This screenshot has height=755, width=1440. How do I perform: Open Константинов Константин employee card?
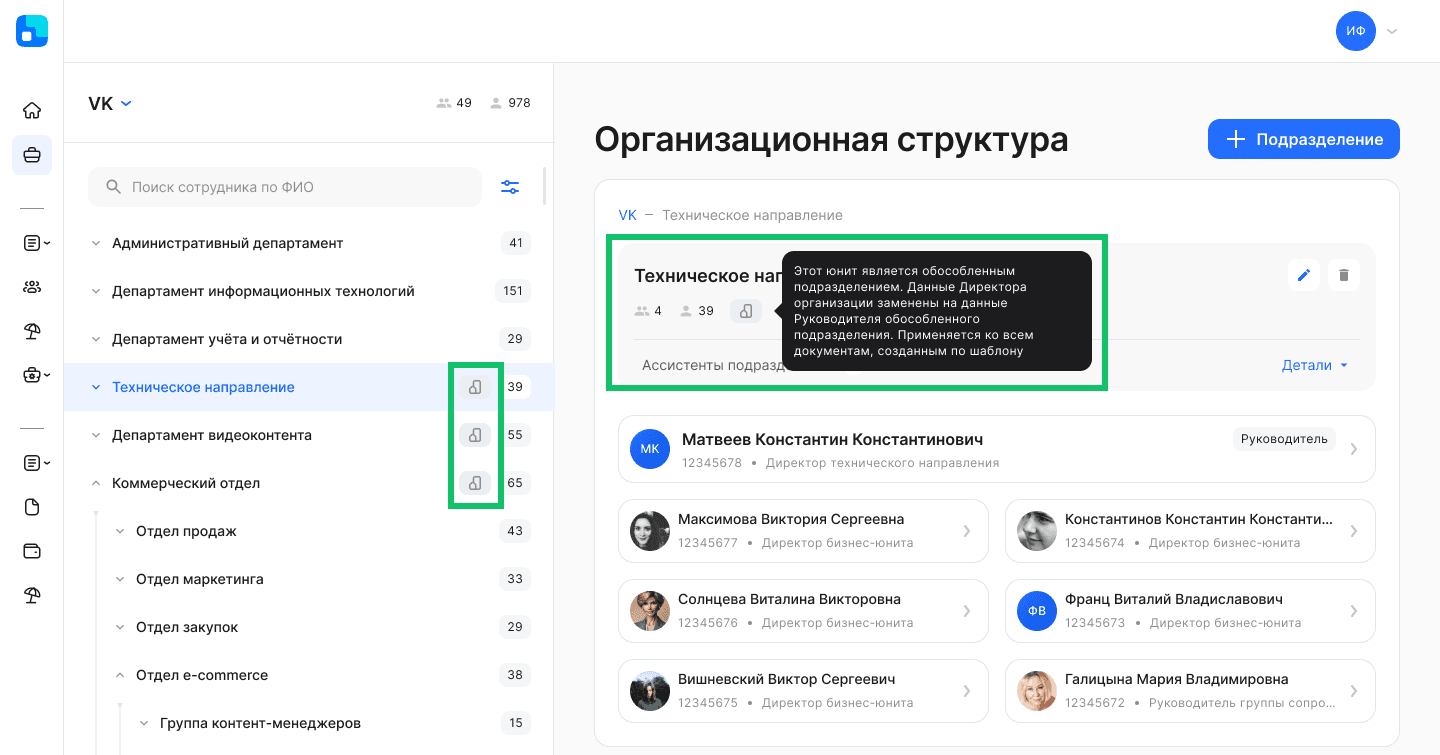1190,530
